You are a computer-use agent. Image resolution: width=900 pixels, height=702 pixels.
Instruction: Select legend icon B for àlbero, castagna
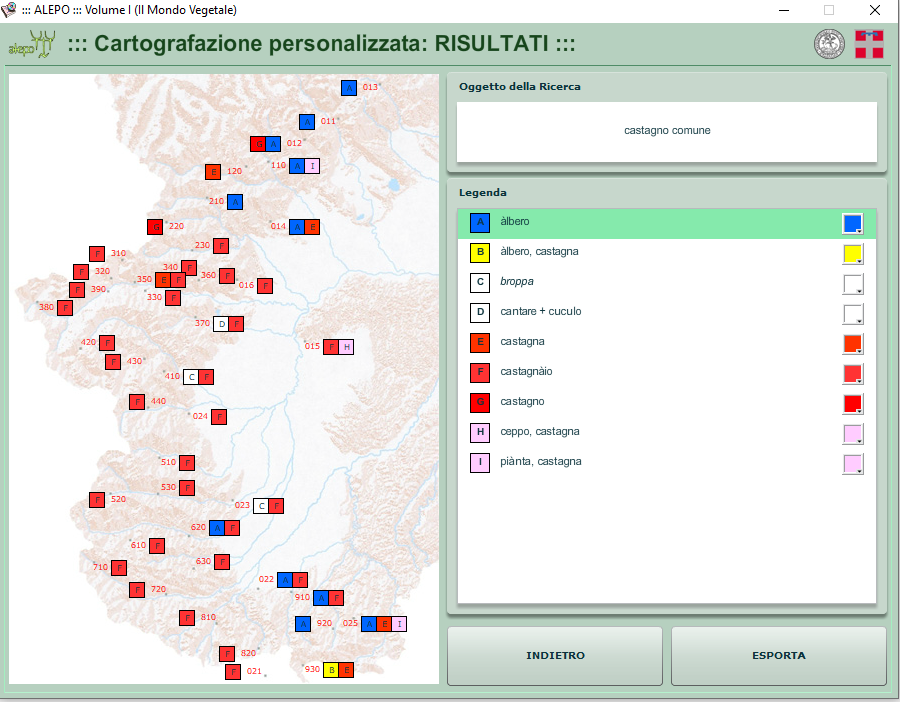480,253
